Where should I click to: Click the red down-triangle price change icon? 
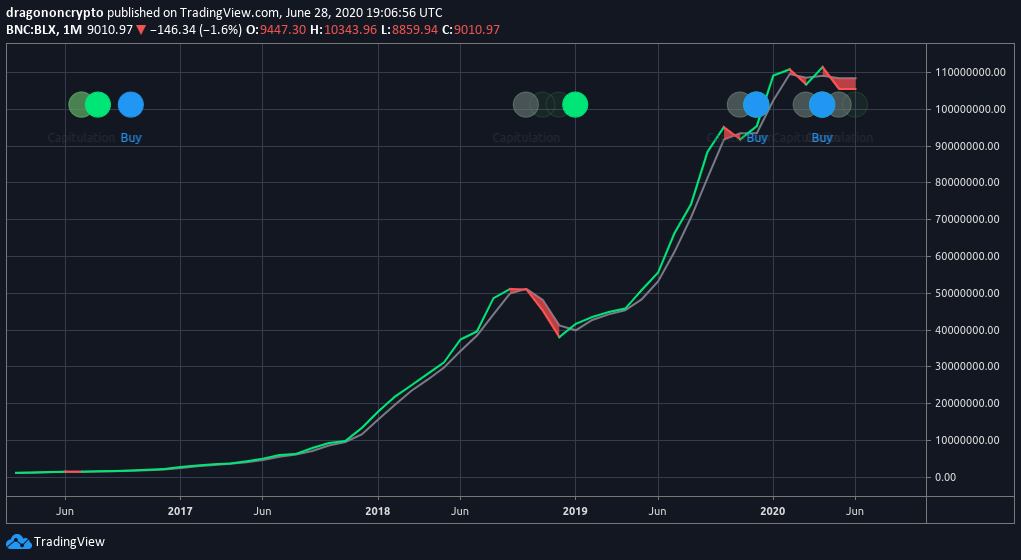(141, 30)
